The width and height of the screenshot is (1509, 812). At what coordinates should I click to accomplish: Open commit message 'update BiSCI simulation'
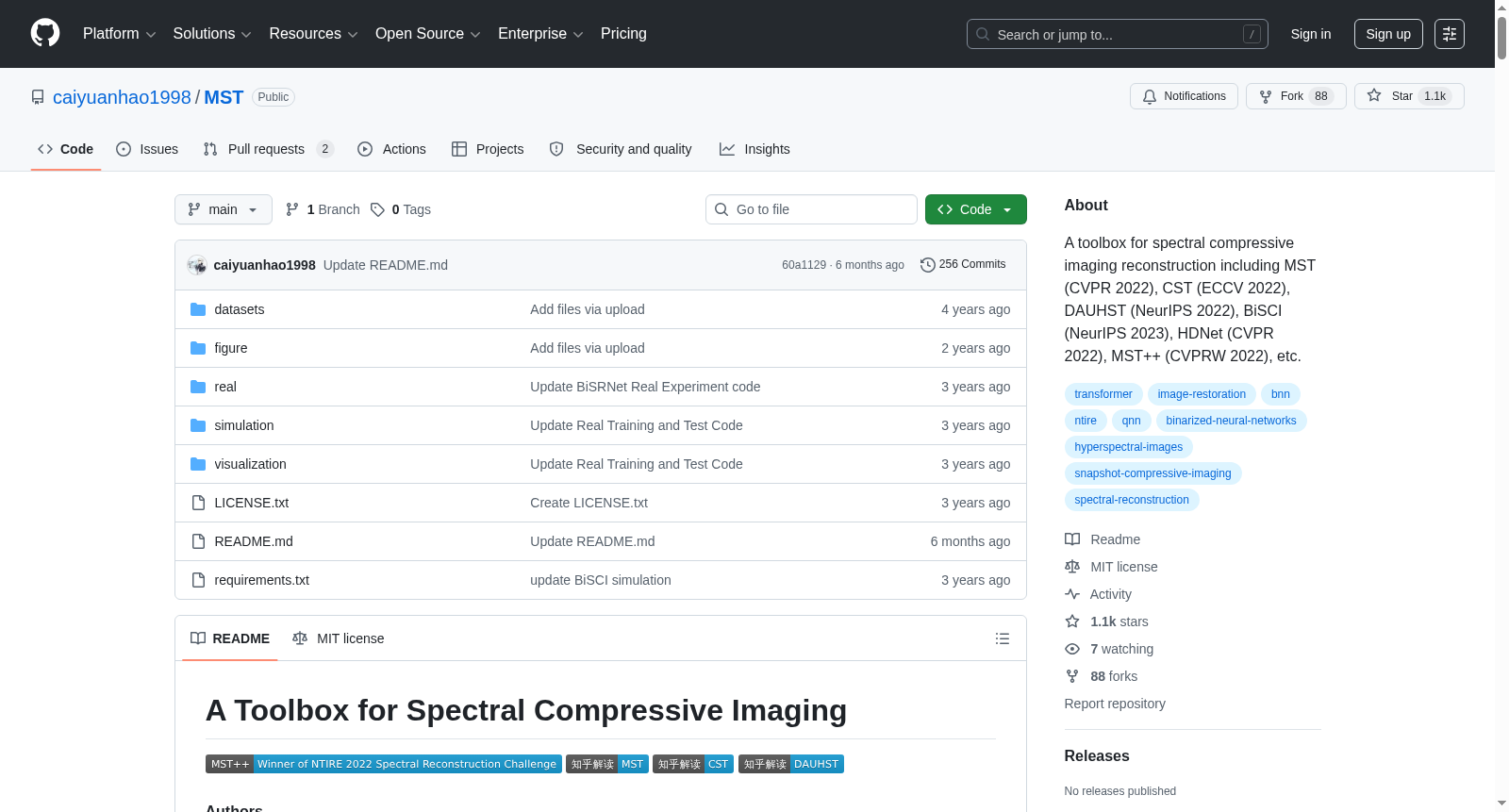pyautogui.click(x=601, y=580)
